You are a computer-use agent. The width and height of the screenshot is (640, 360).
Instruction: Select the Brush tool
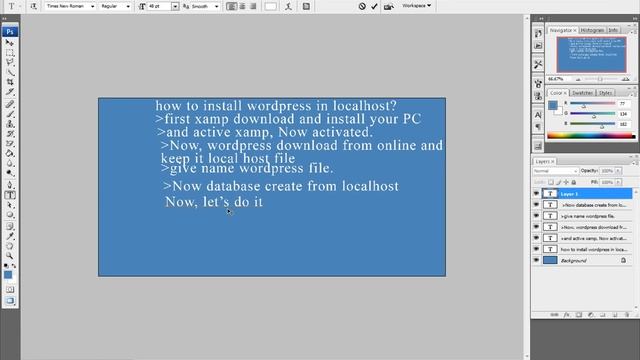(x=10, y=114)
